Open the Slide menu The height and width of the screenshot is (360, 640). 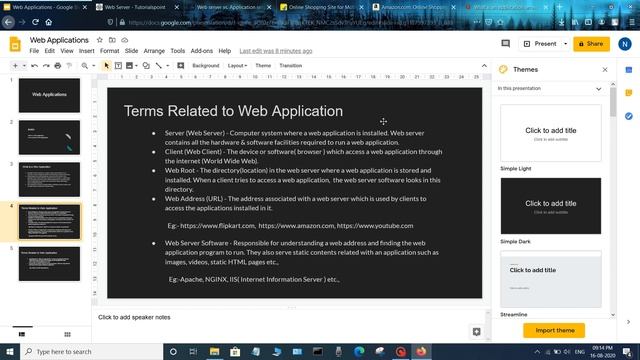[x=131, y=51]
